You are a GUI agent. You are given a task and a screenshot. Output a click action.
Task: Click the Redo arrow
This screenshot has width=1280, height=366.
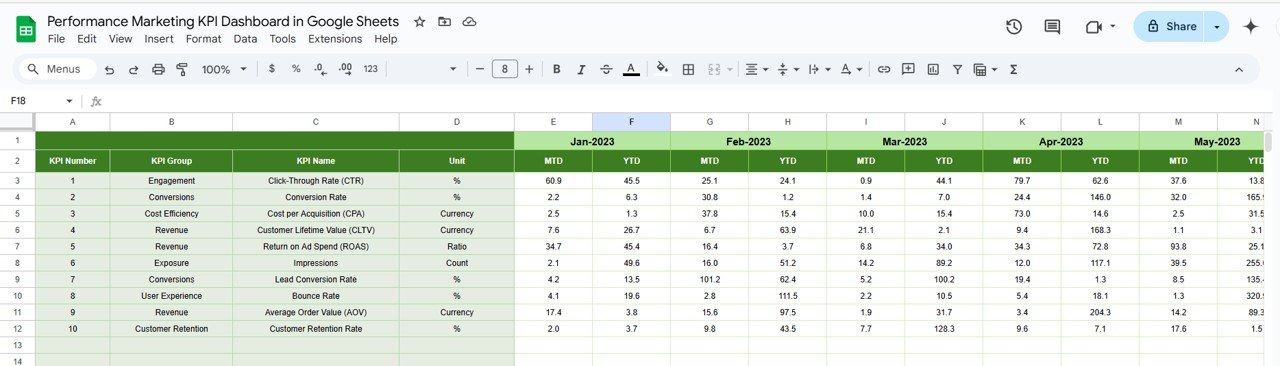133,69
